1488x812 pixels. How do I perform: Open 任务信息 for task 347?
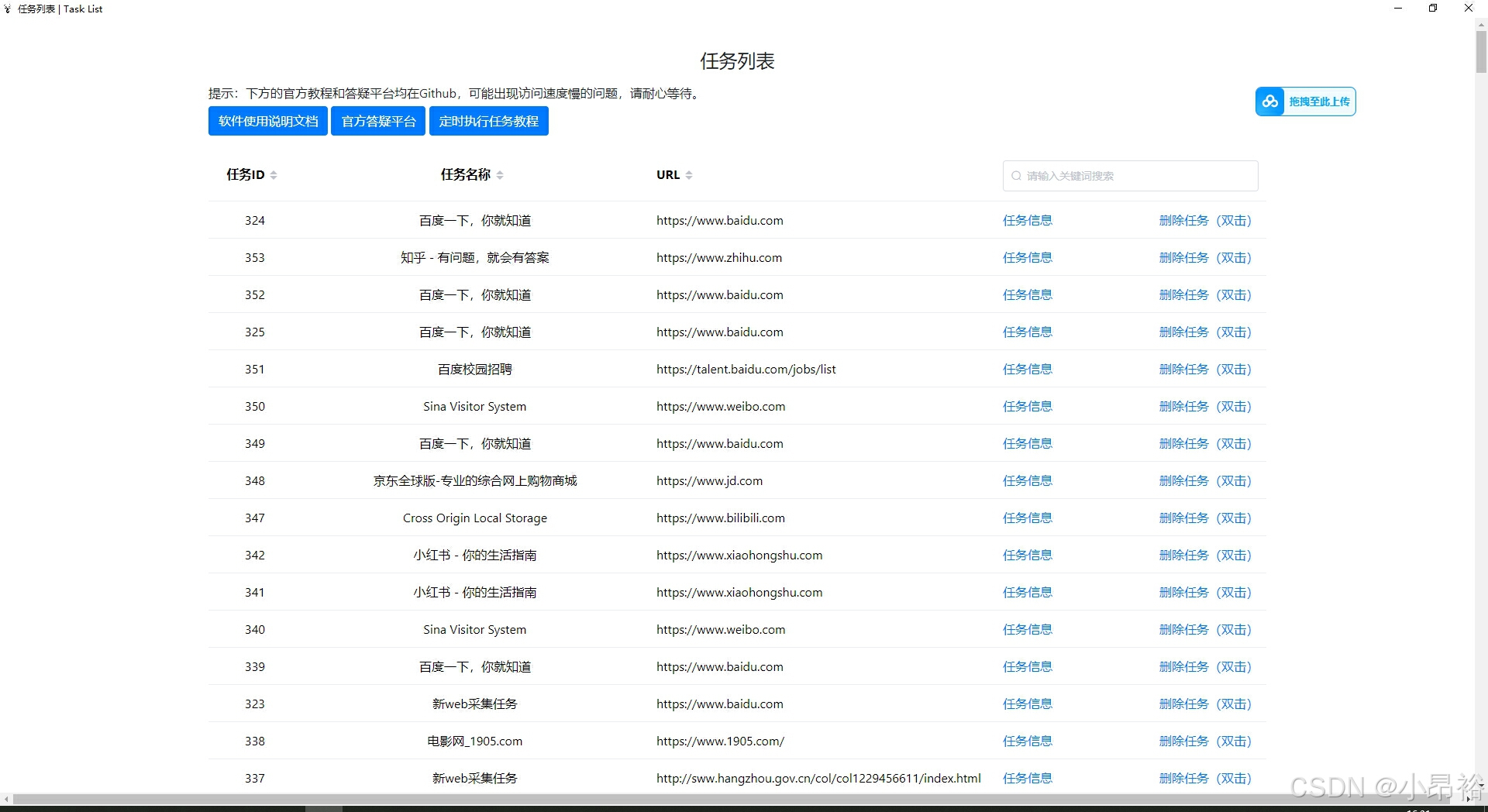coord(1028,518)
